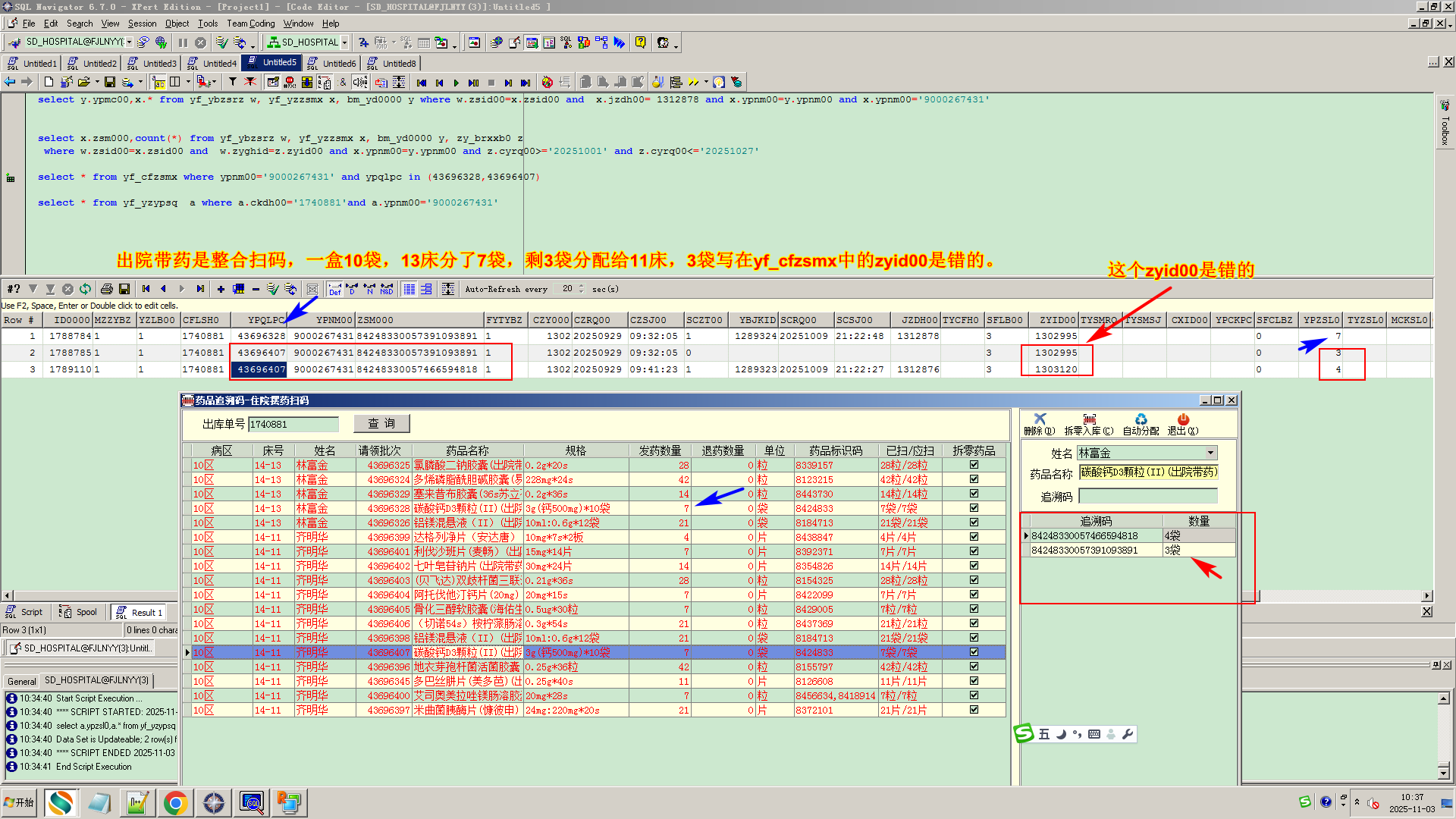The height and width of the screenshot is (819, 1456).
Task: Toggle 拆零药品 checkbox in first row
Action: pos(974,465)
